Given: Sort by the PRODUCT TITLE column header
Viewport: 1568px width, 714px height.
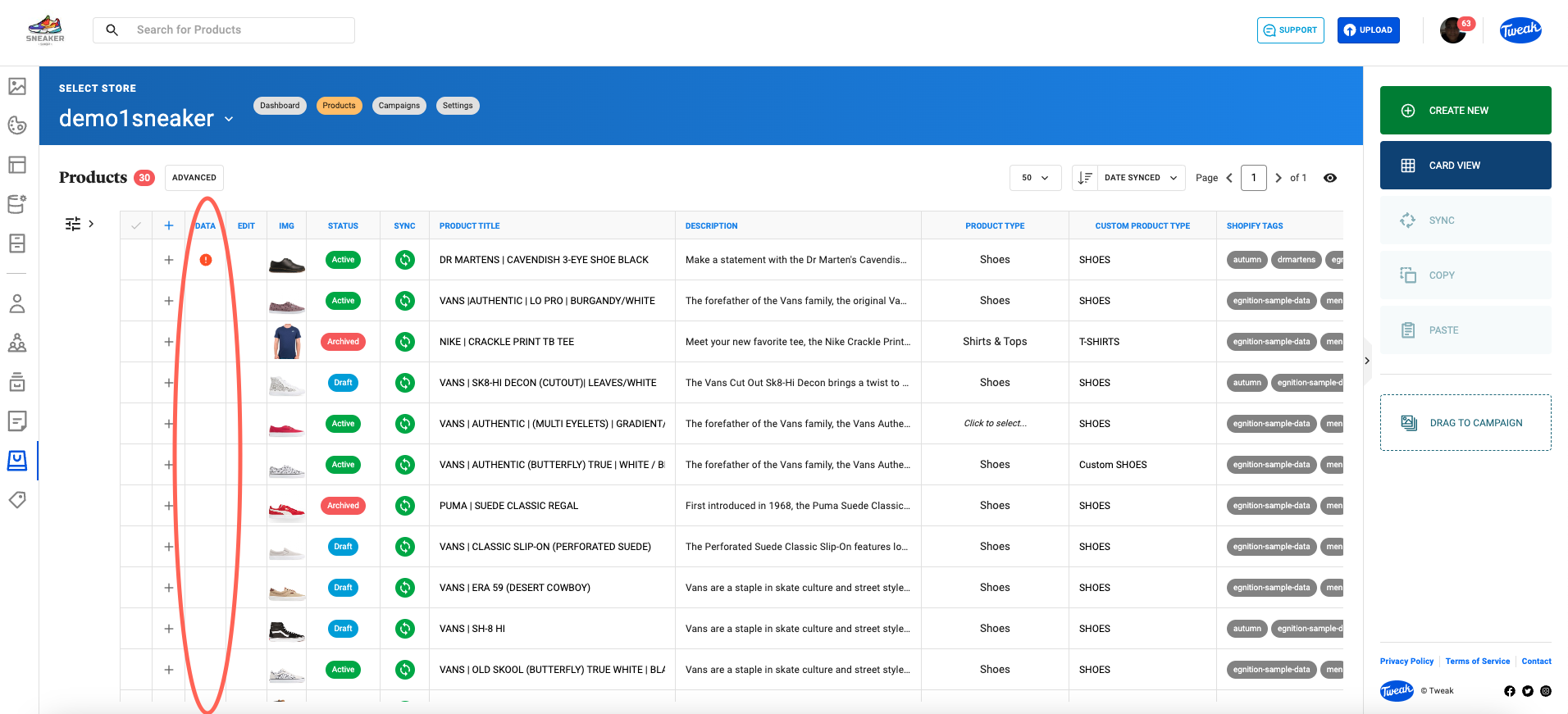Looking at the screenshot, I should coord(470,226).
